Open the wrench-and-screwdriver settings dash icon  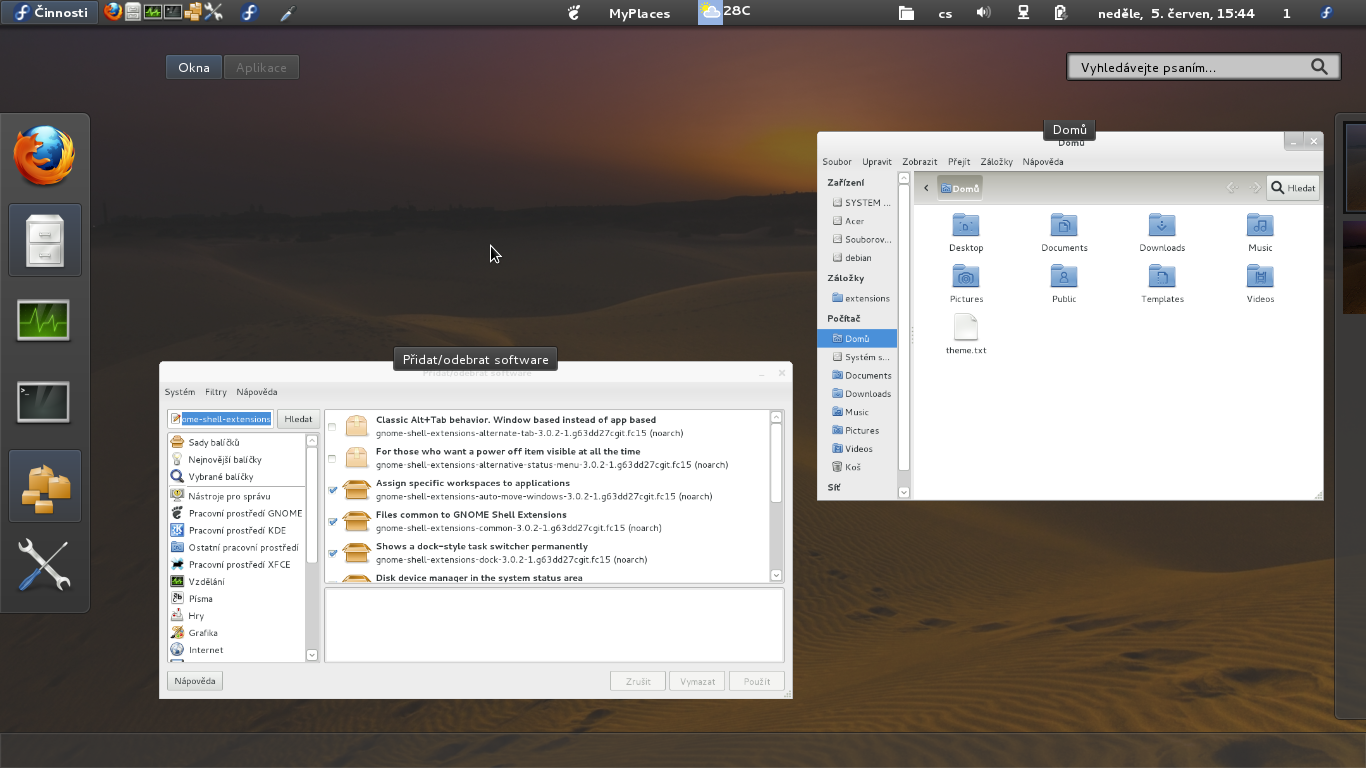(44, 565)
